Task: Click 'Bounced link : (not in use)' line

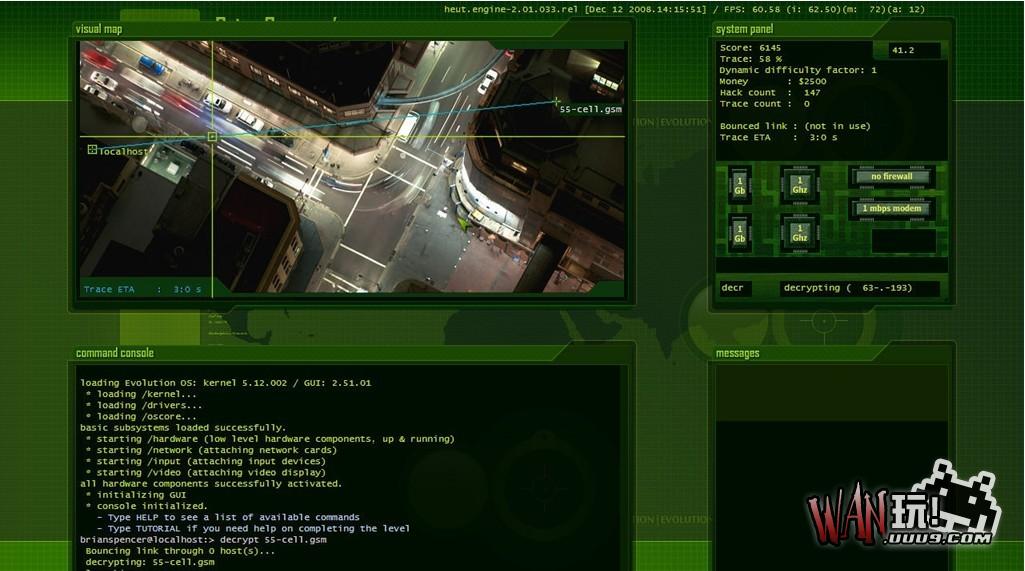Action: pos(795,126)
